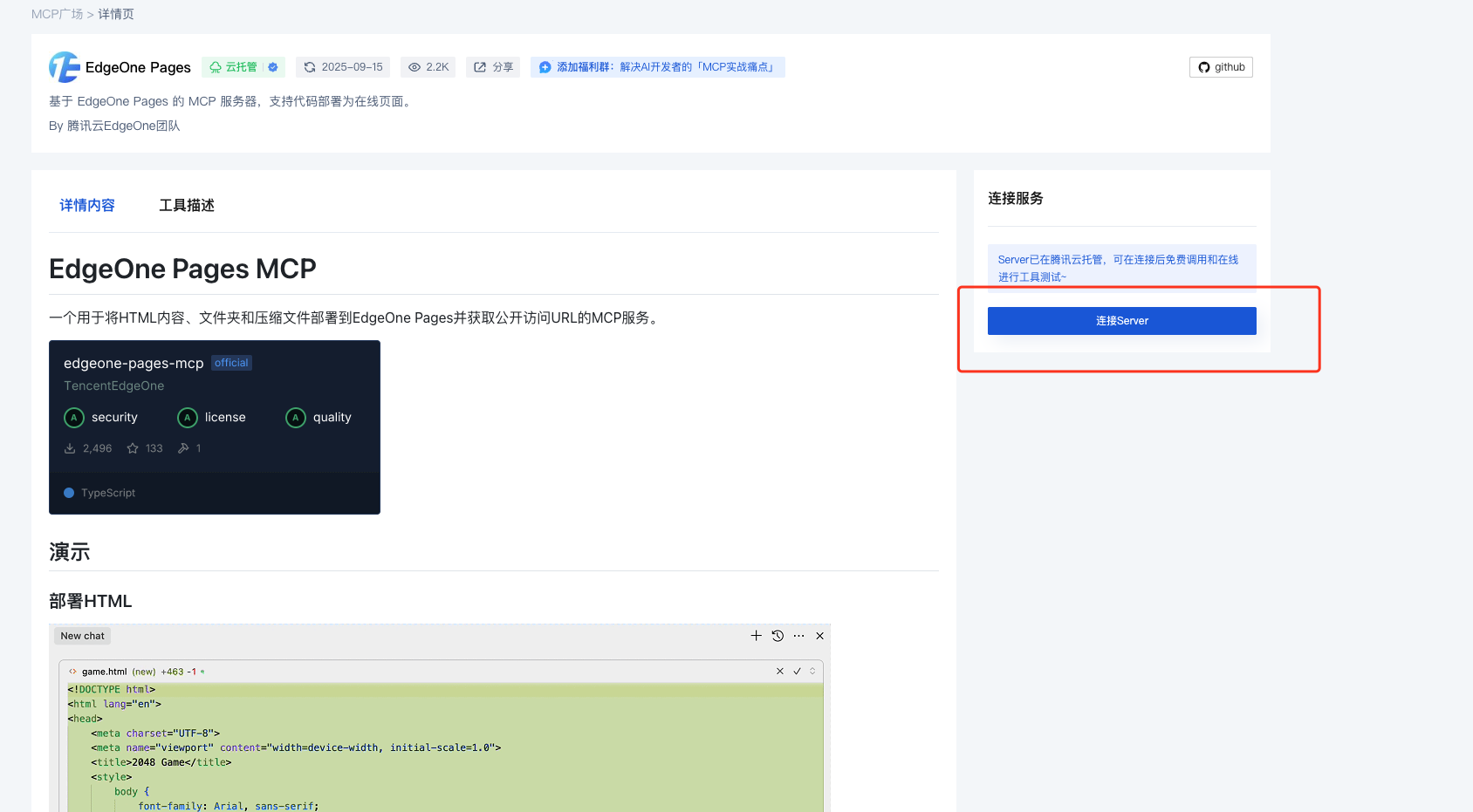Go back to MCP广场 via breadcrumb
Screen dimensions: 1473x812
point(57,14)
